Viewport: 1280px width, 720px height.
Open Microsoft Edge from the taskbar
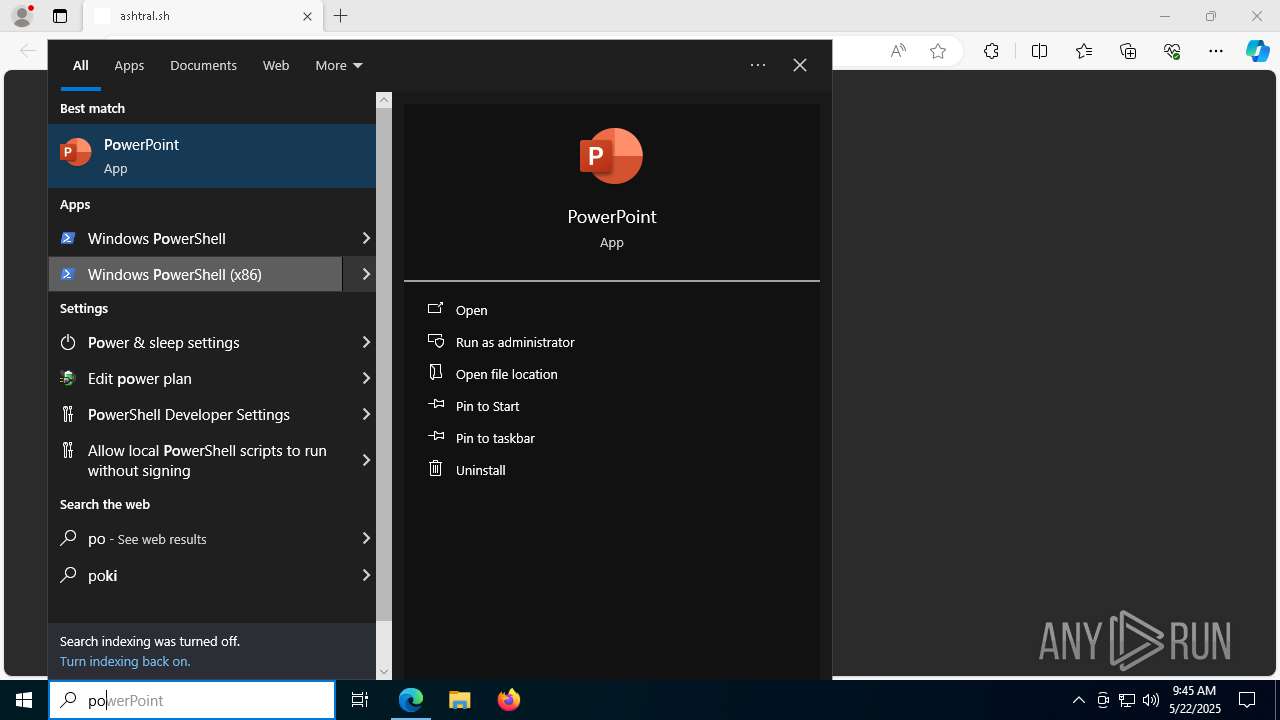coord(411,700)
